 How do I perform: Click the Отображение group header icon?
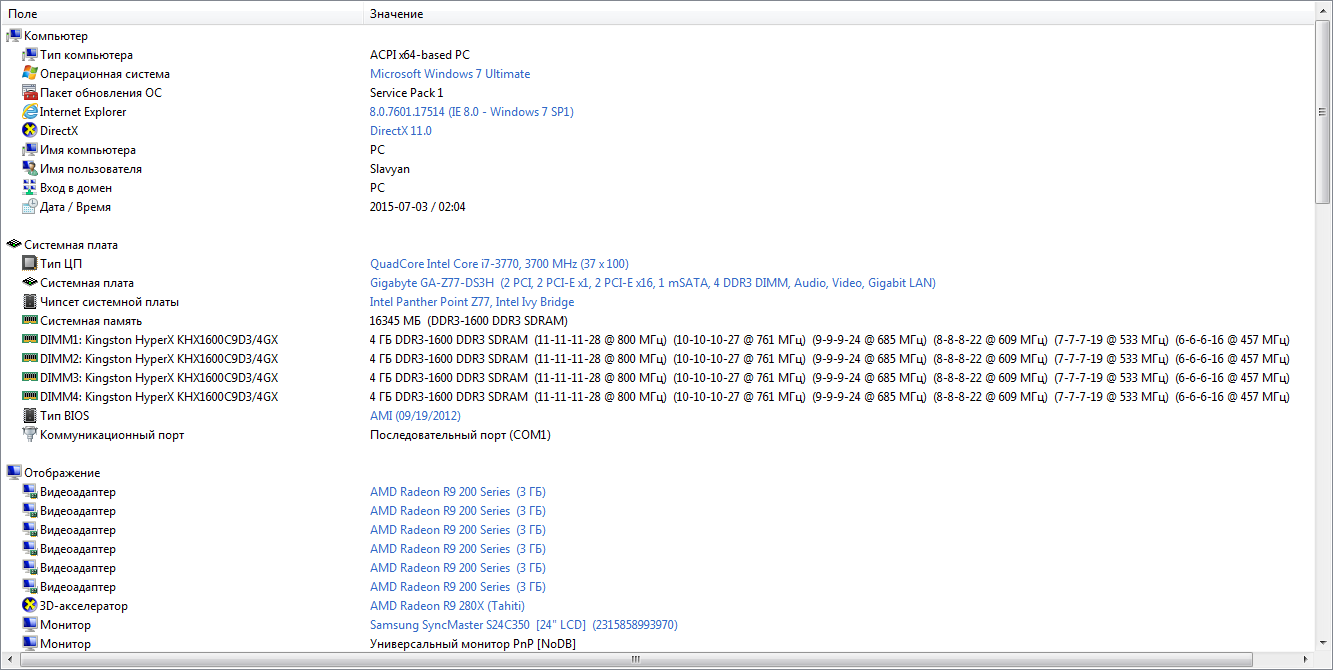click(14, 473)
